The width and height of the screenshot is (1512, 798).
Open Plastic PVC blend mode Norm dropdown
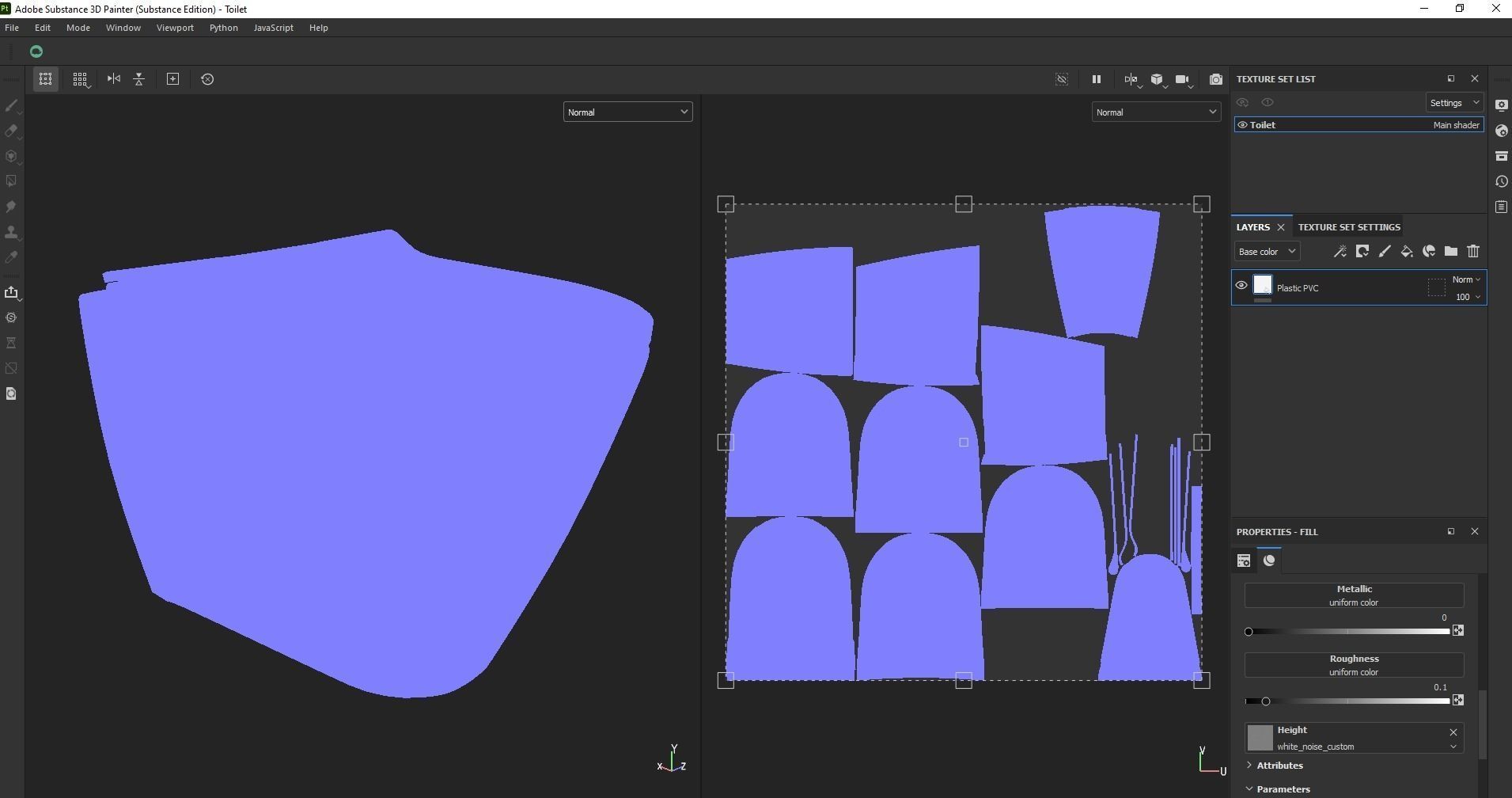tap(1465, 279)
